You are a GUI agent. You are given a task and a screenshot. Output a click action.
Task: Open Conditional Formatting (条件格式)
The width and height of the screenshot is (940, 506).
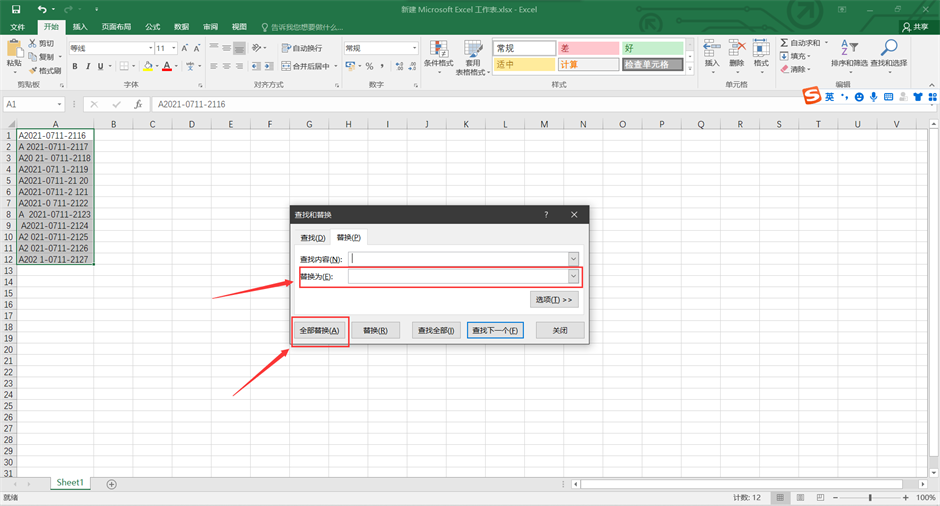tap(438, 55)
